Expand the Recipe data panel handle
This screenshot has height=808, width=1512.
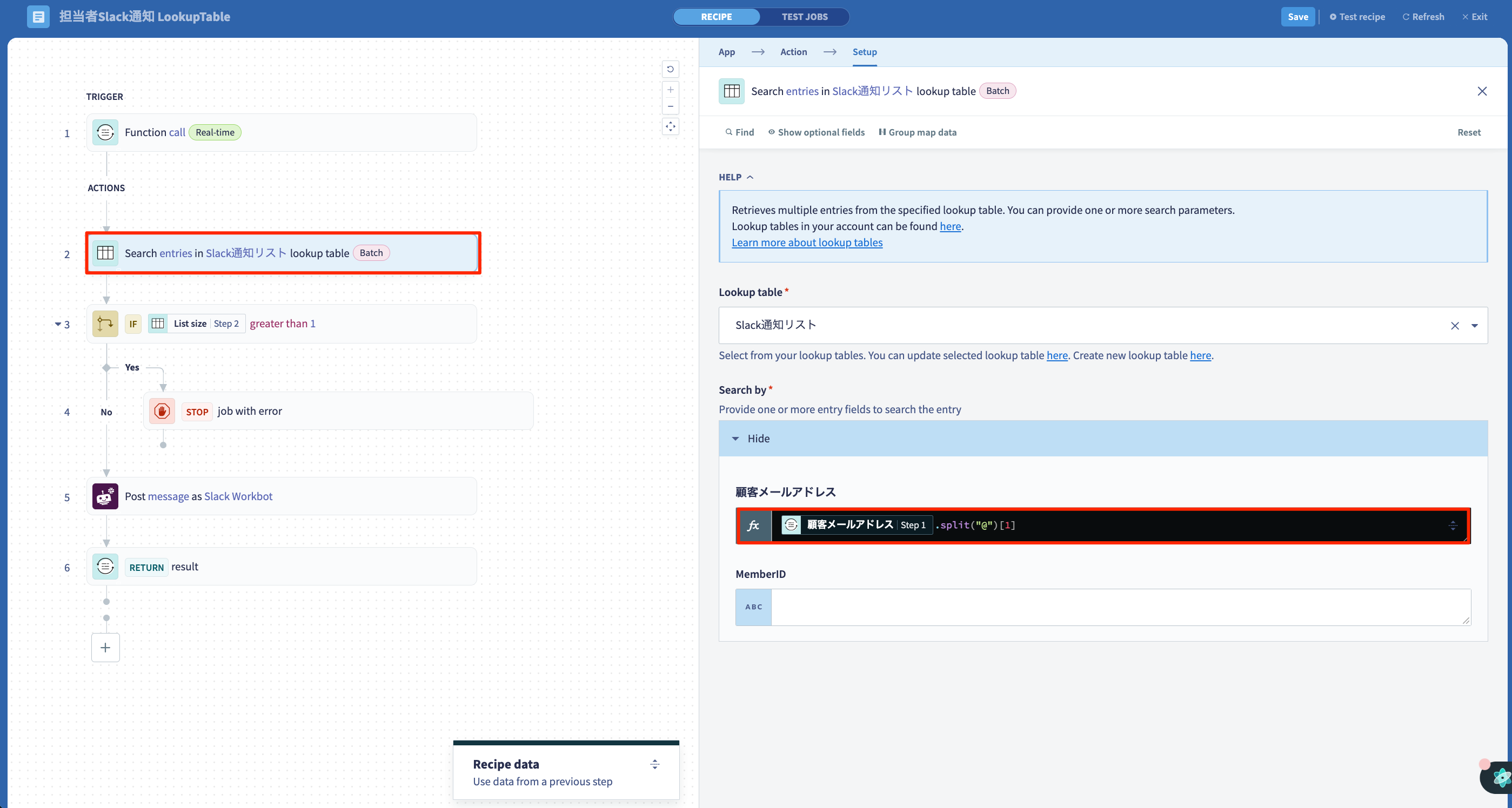[655, 765]
